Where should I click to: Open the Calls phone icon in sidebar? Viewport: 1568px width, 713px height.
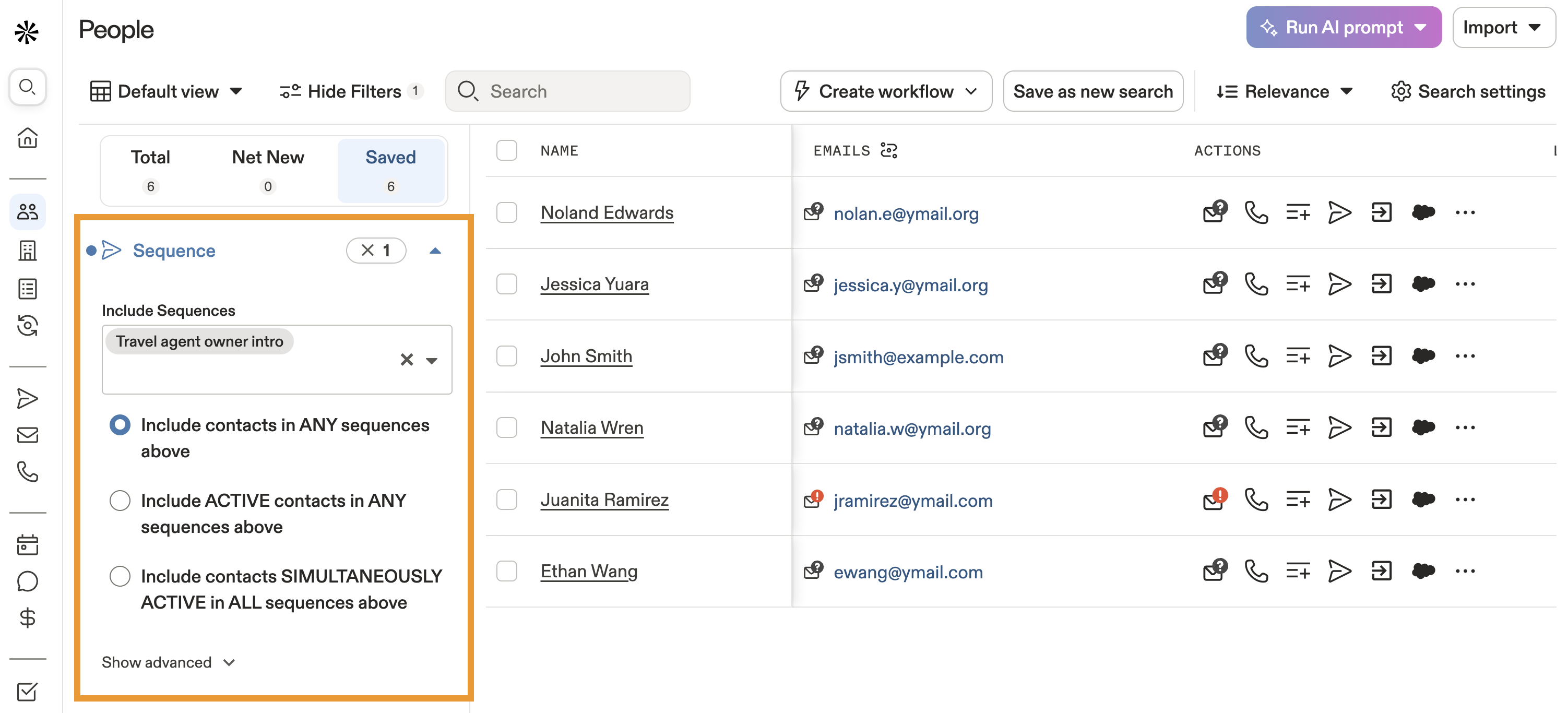click(28, 472)
